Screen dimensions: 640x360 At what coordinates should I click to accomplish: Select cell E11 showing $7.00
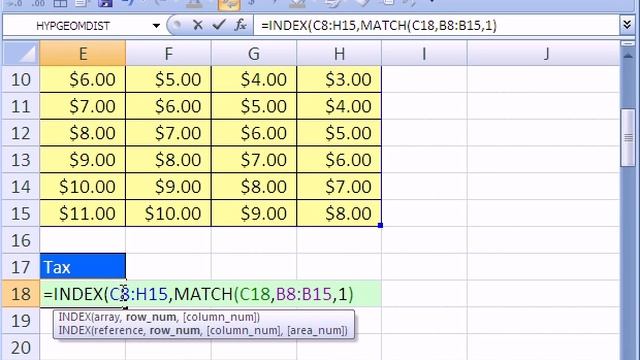pyautogui.click(x=83, y=106)
